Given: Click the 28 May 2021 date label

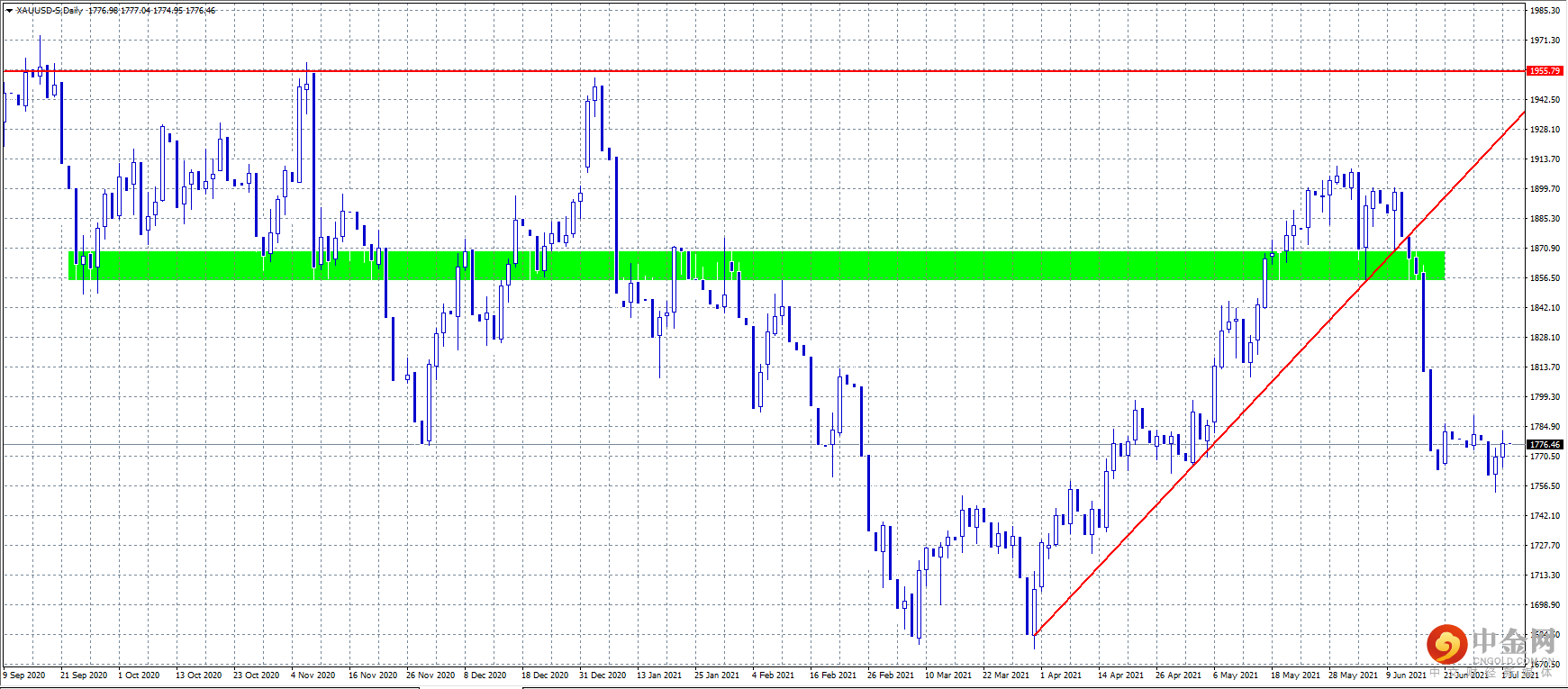Looking at the screenshot, I should [x=1353, y=675].
